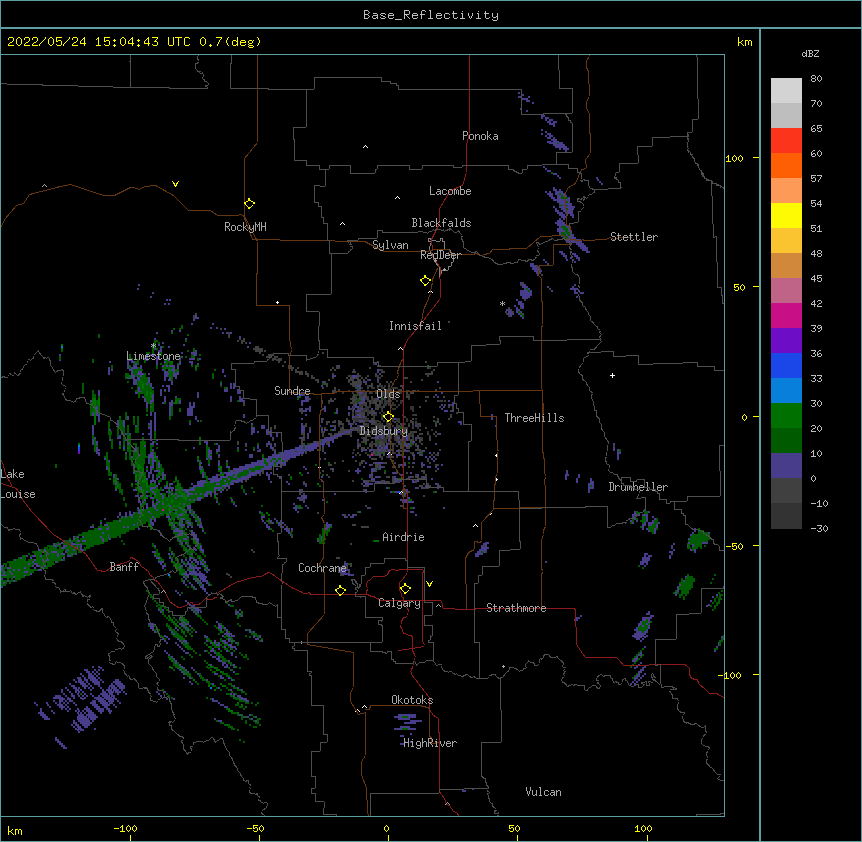Click the Ponoka city label

coord(480,136)
